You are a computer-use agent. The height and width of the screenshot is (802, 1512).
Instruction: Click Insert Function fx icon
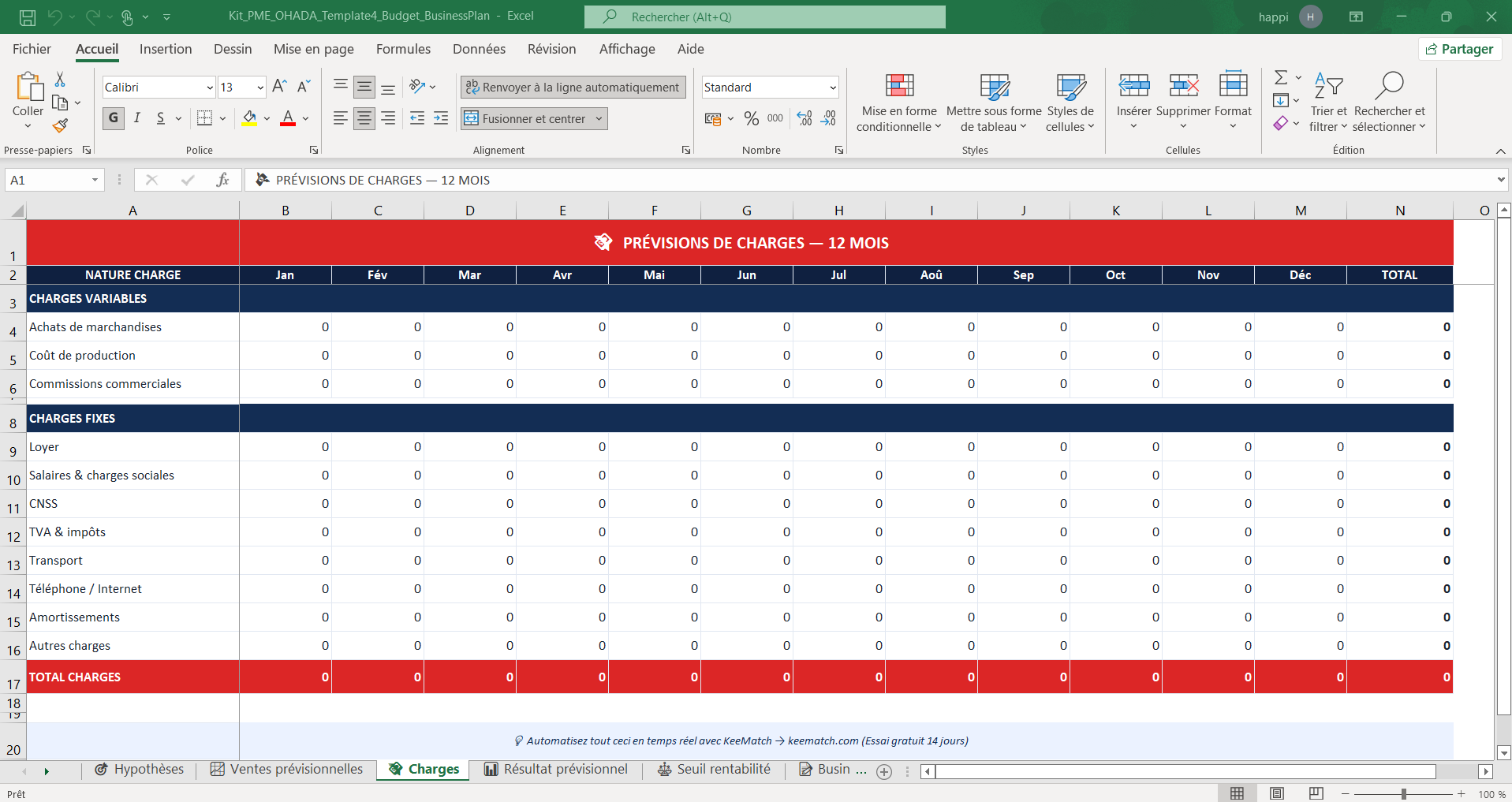tap(222, 180)
